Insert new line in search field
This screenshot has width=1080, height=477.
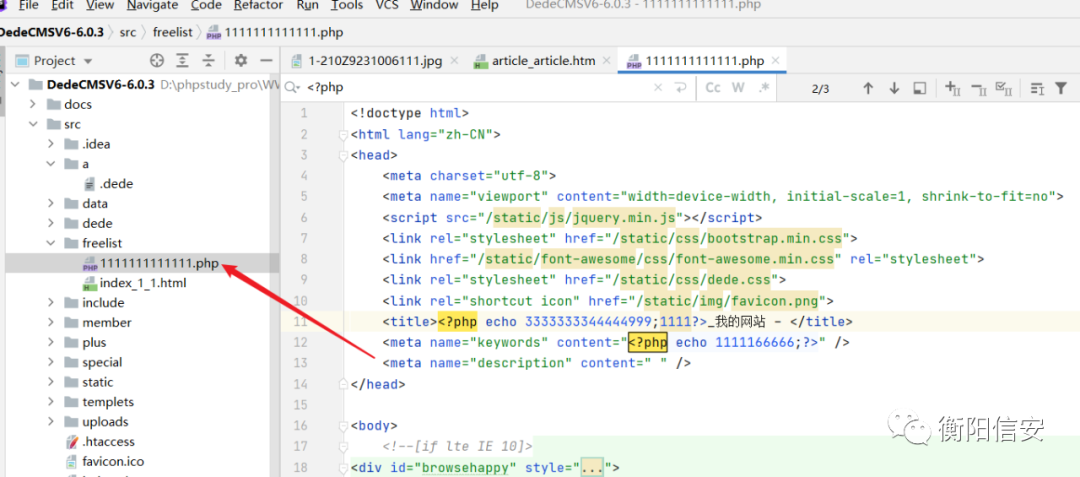[x=681, y=88]
